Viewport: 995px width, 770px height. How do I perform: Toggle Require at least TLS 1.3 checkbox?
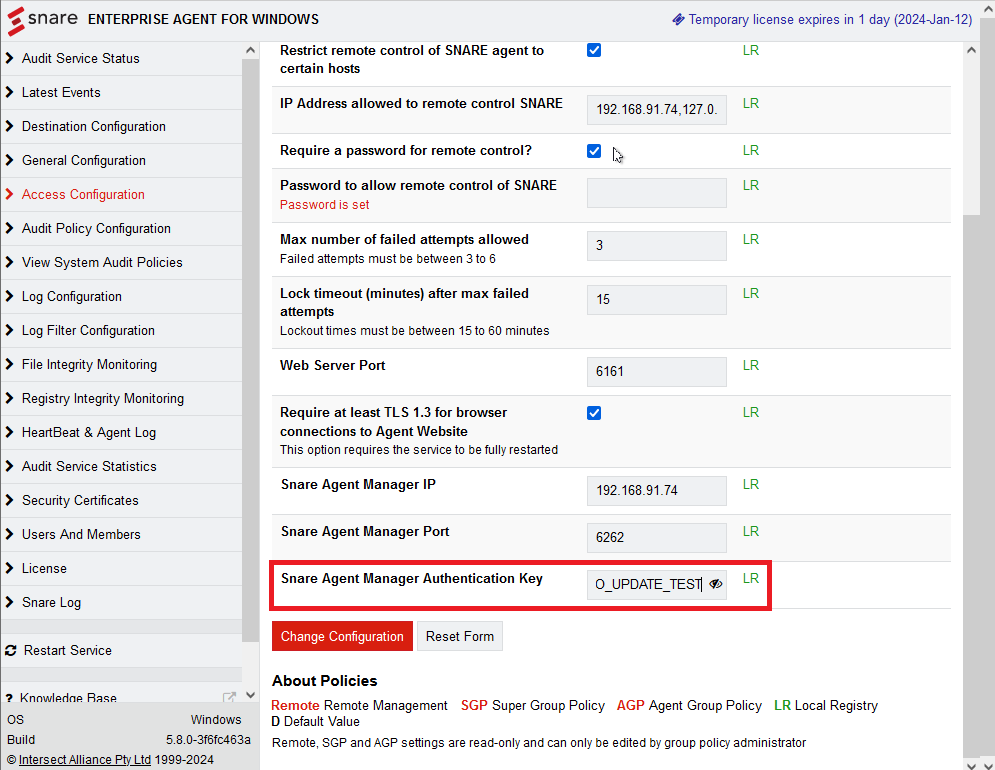coord(594,413)
